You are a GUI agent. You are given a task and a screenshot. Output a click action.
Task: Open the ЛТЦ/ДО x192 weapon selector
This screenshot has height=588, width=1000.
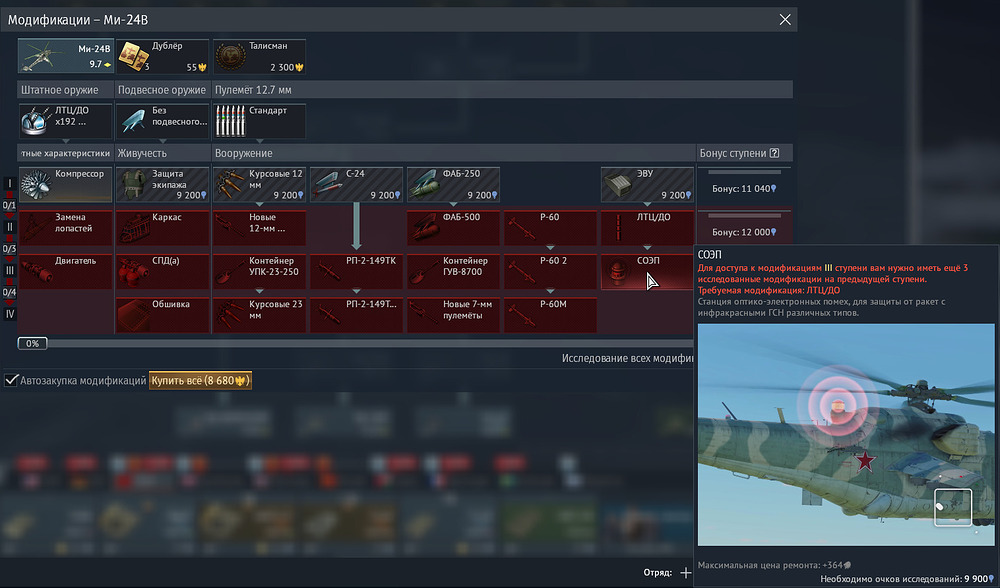(65, 122)
